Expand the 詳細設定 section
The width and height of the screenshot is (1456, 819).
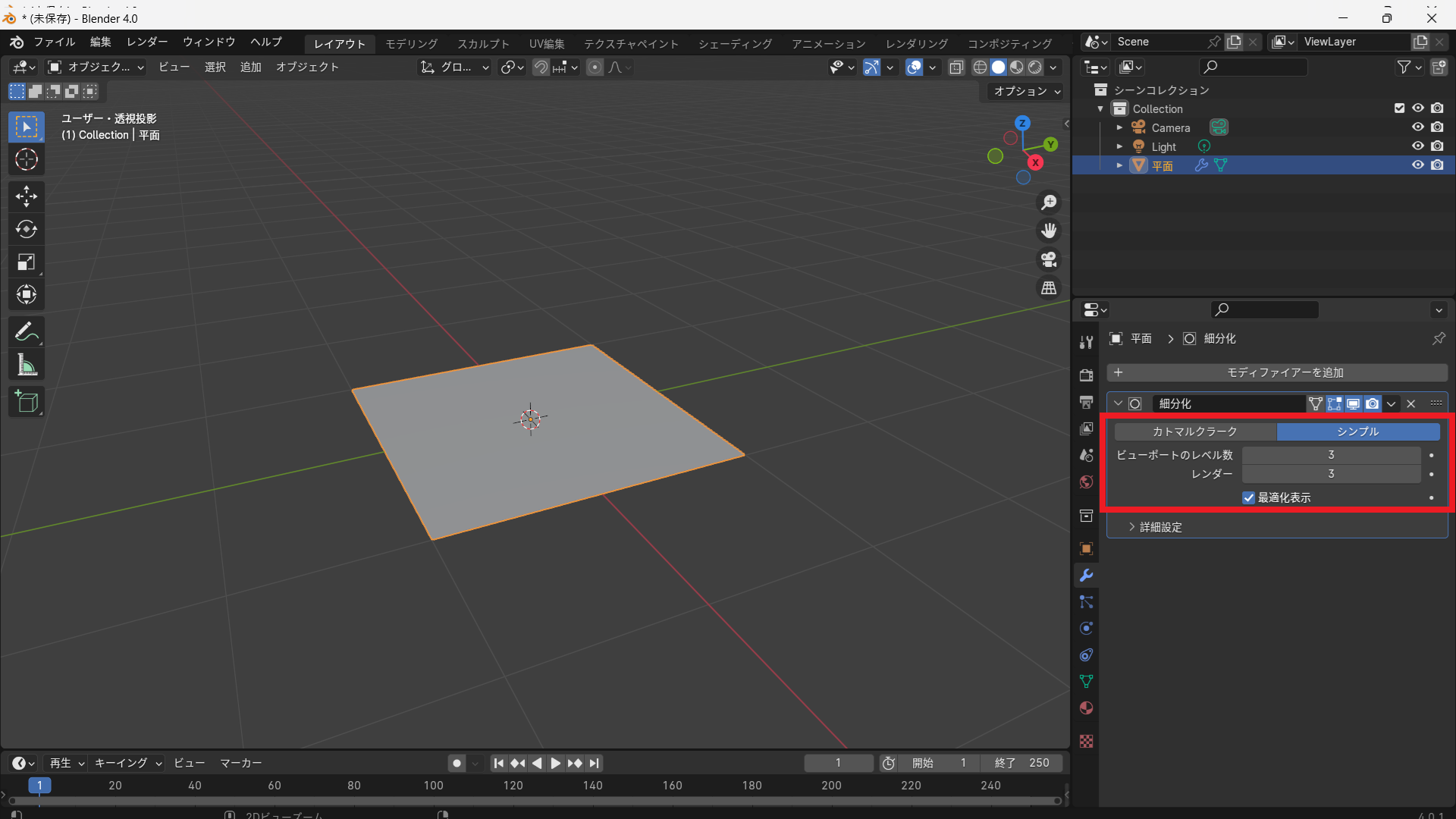click(1160, 527)
